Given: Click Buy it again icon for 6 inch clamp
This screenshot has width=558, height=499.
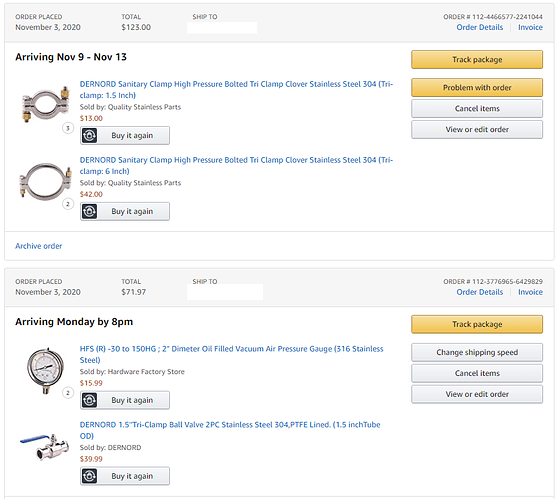Looking at the screenshot, I should coord(89,211).
